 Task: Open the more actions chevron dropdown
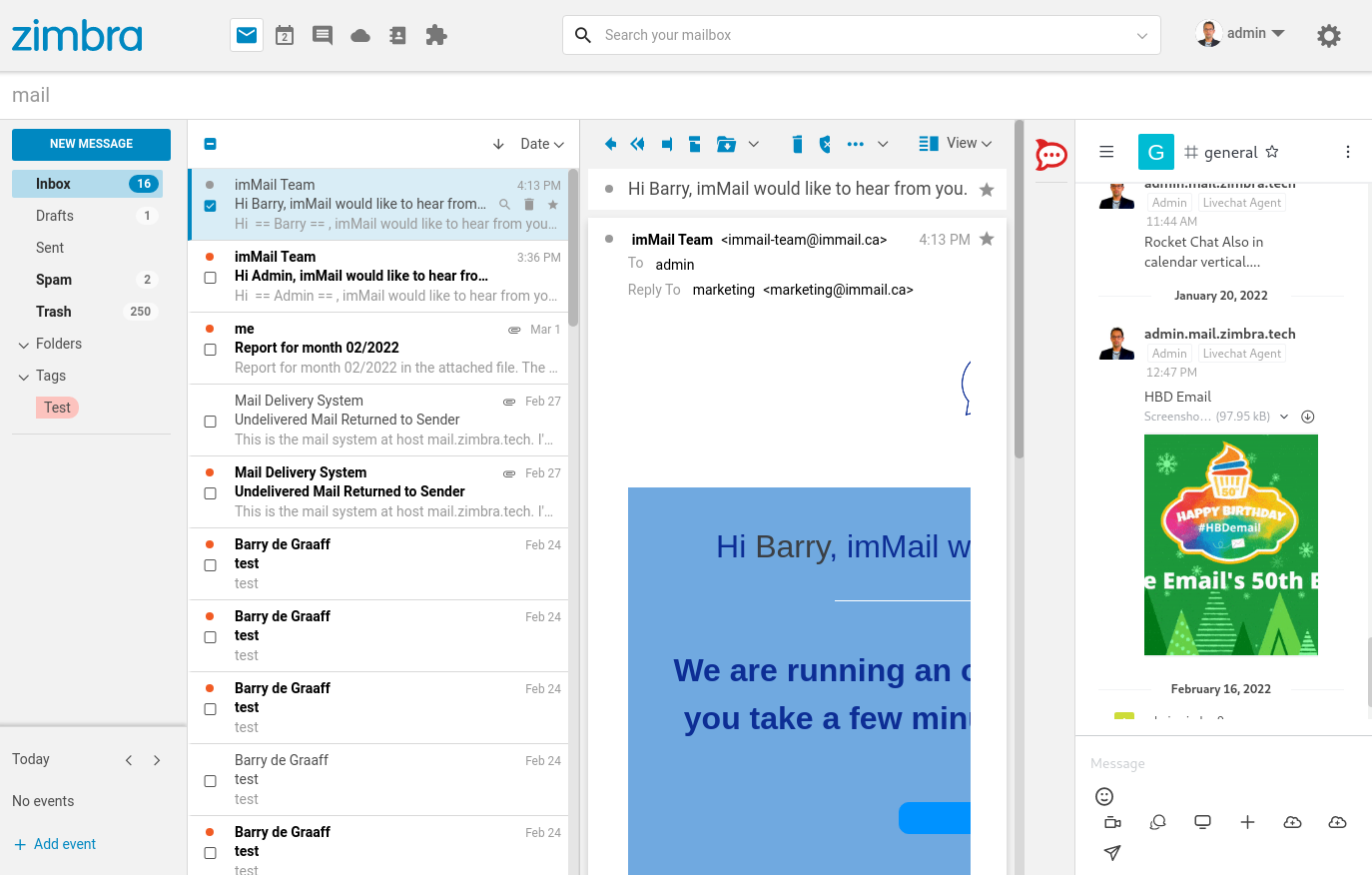click(883, 144)
